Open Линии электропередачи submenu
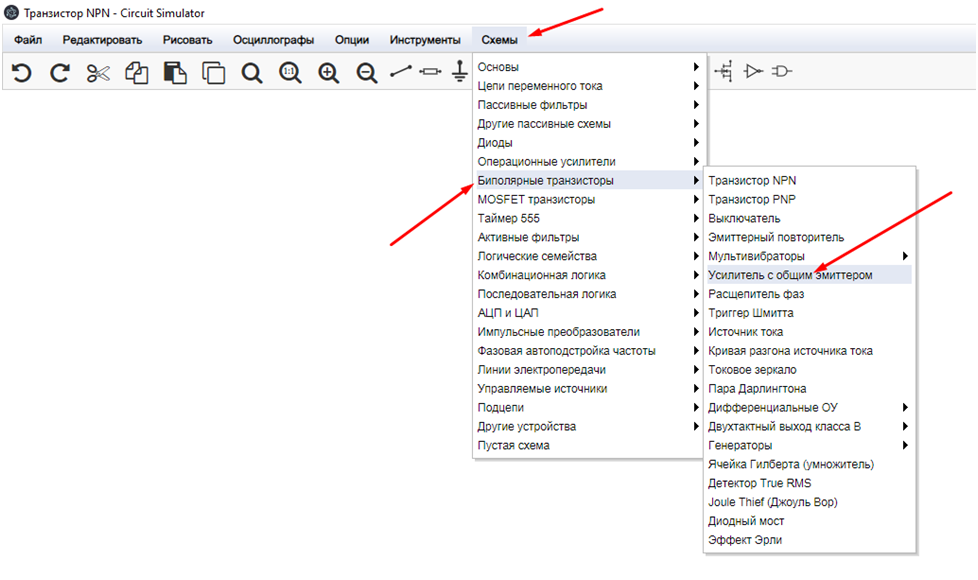 coord(588,370)
